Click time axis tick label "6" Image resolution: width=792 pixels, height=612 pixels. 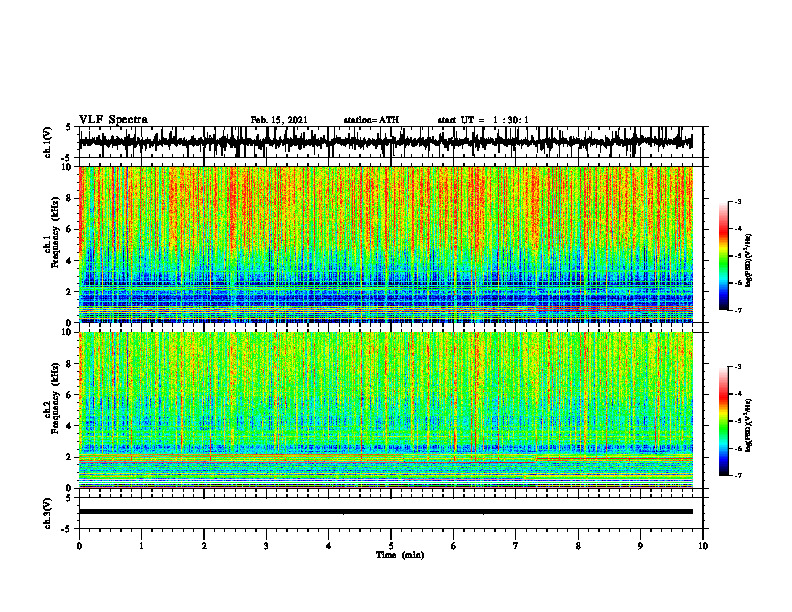454,546
